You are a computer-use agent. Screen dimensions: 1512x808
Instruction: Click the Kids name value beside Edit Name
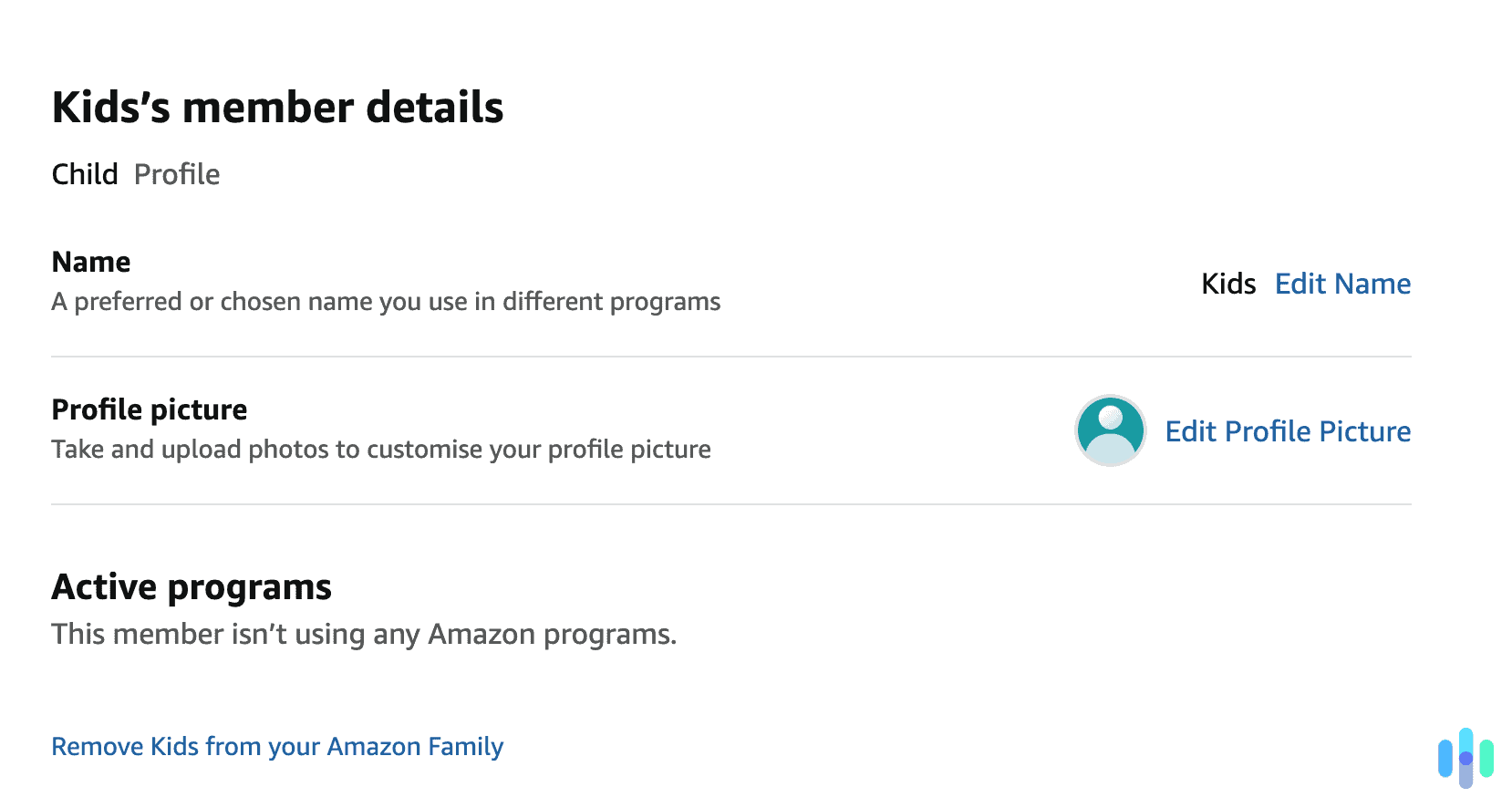click(x=1228, y=285)
